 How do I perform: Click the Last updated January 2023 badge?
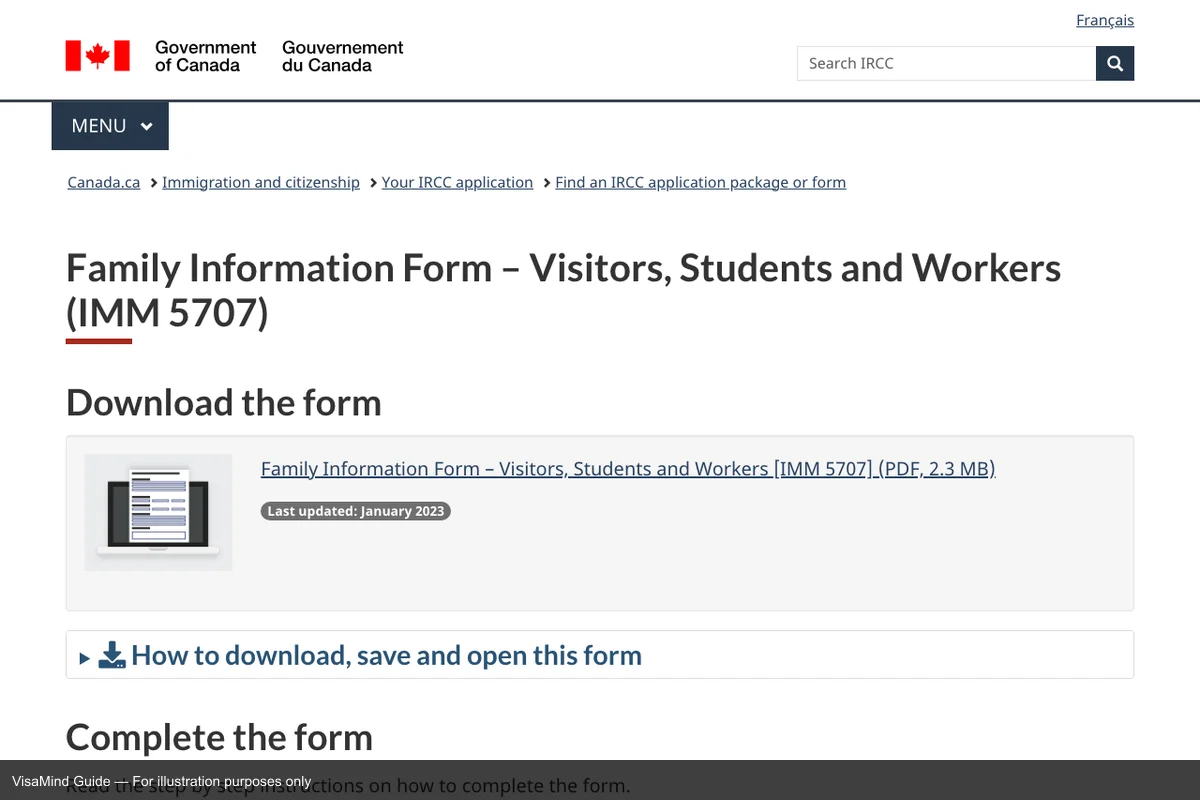click(355, 511)
